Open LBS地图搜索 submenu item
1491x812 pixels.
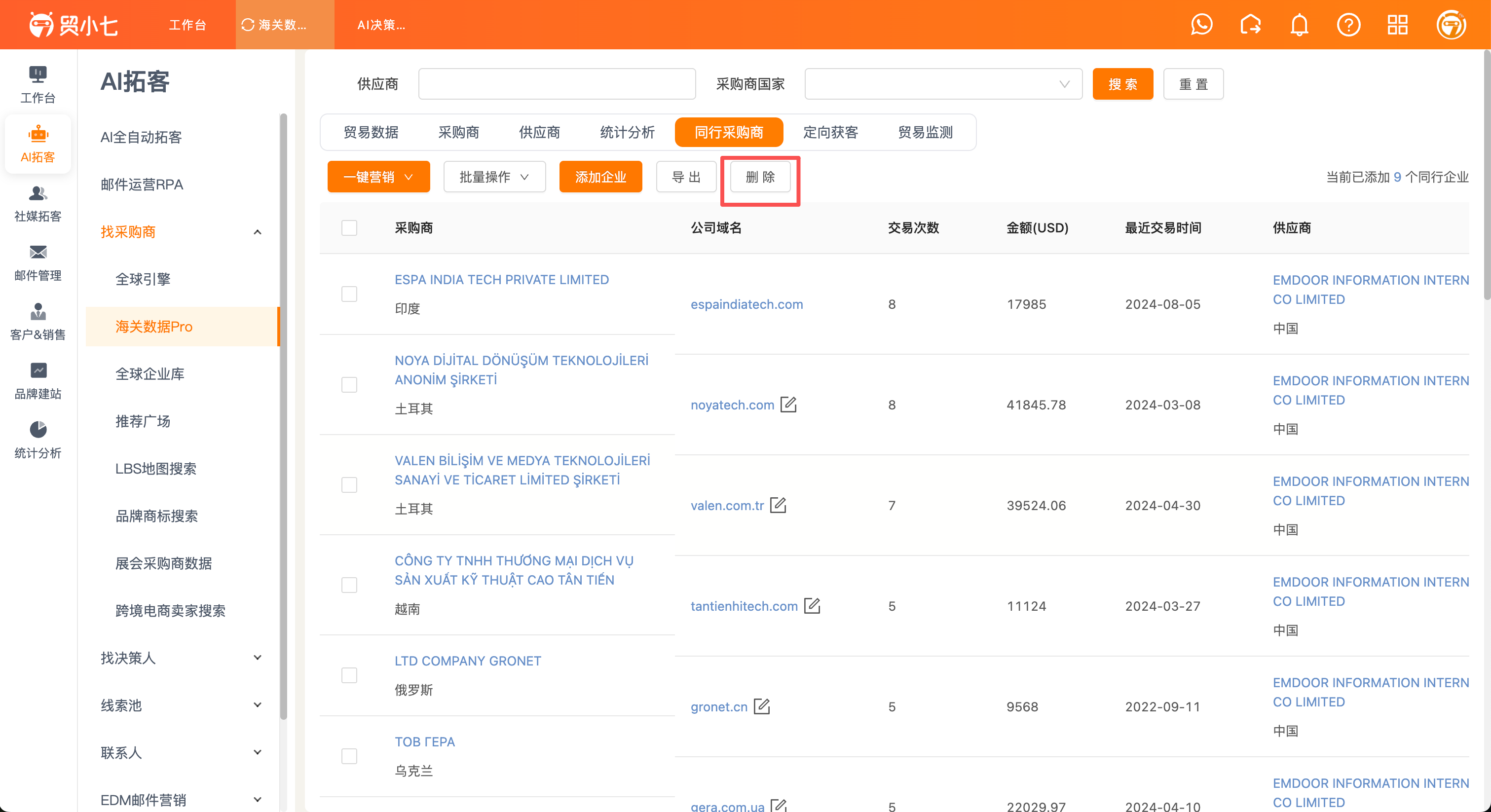coord(156,468)
